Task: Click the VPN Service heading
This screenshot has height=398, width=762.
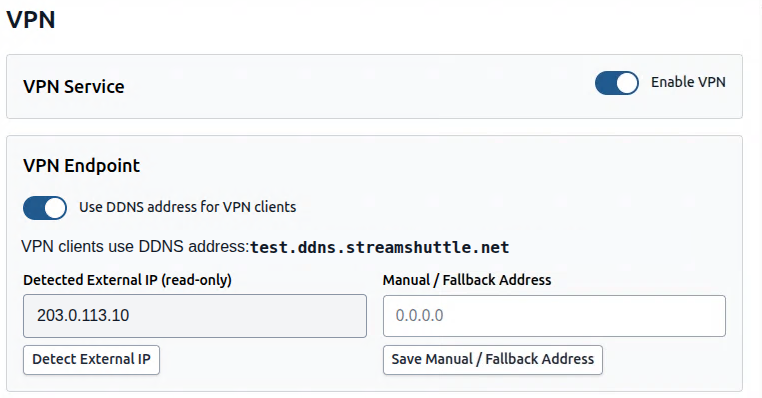Action: click(x=74, y=87)
